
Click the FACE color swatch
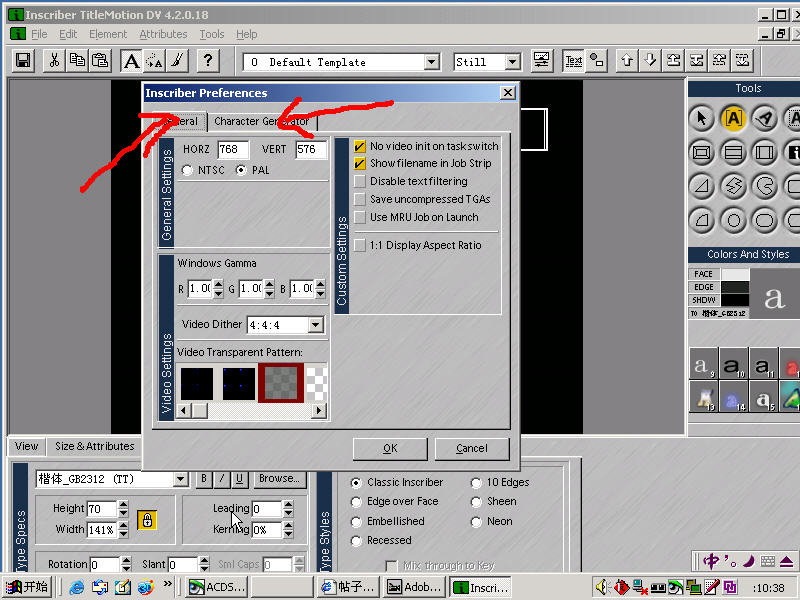[x=735, y=274]
